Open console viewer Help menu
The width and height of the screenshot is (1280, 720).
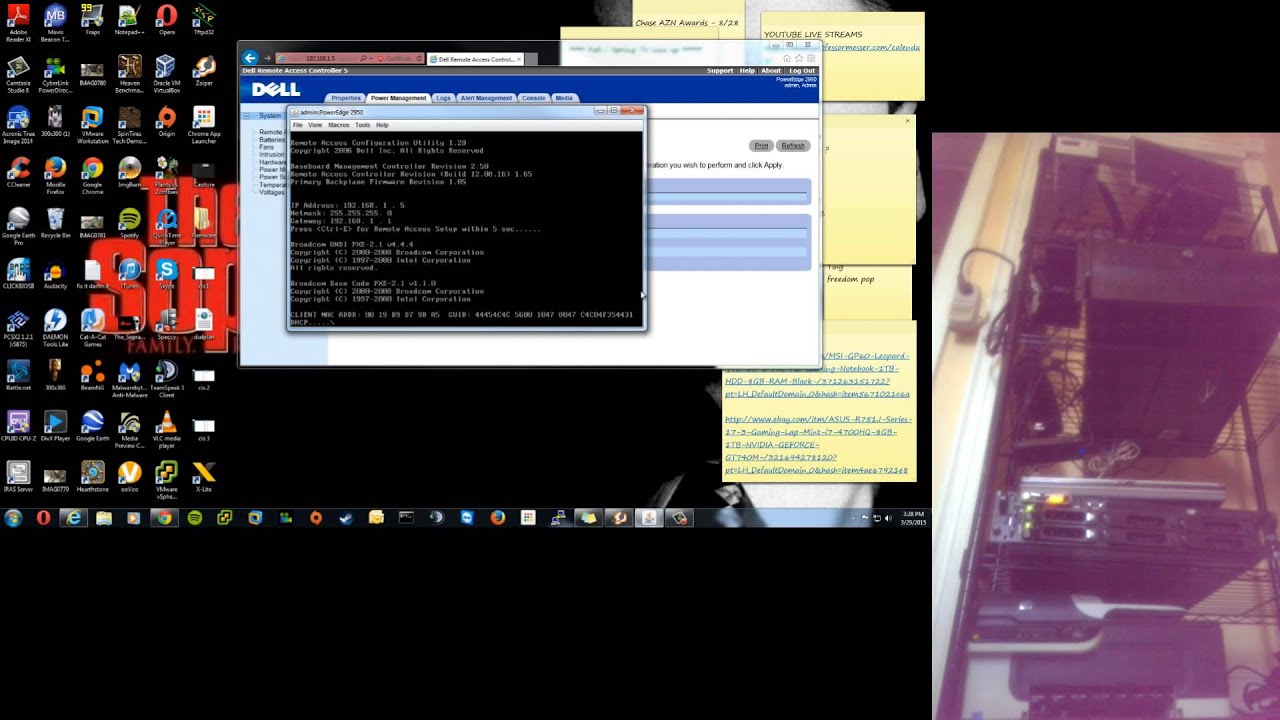click(x=382, y=125)
